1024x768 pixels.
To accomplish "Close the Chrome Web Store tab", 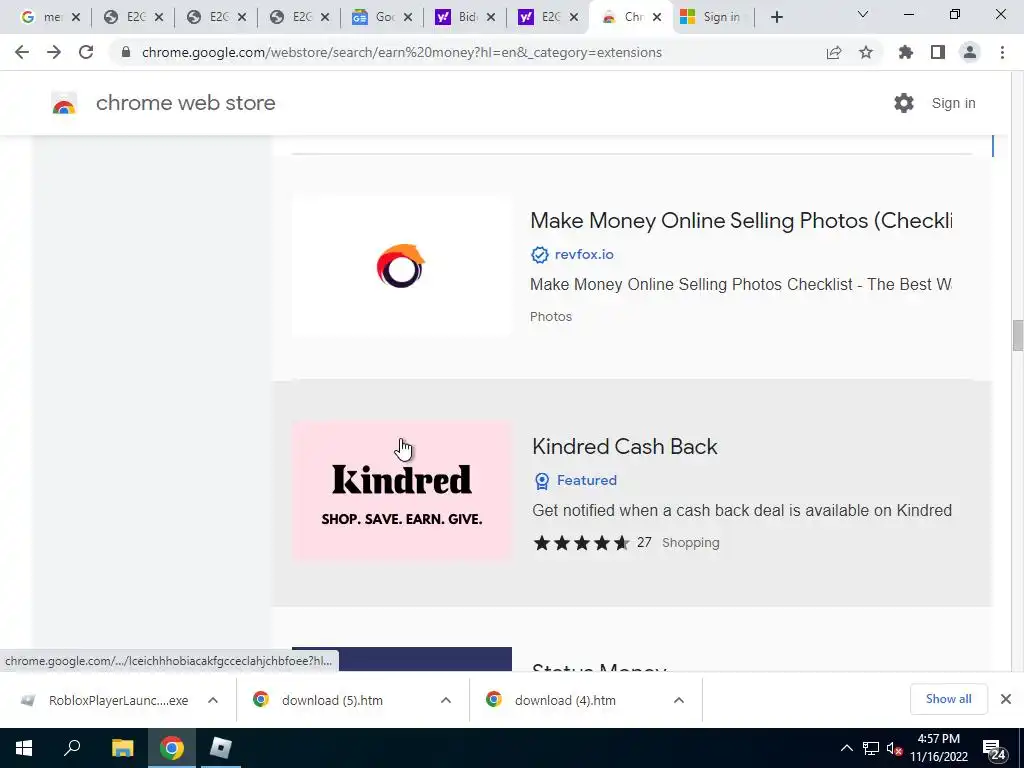I will pos(657,18).
